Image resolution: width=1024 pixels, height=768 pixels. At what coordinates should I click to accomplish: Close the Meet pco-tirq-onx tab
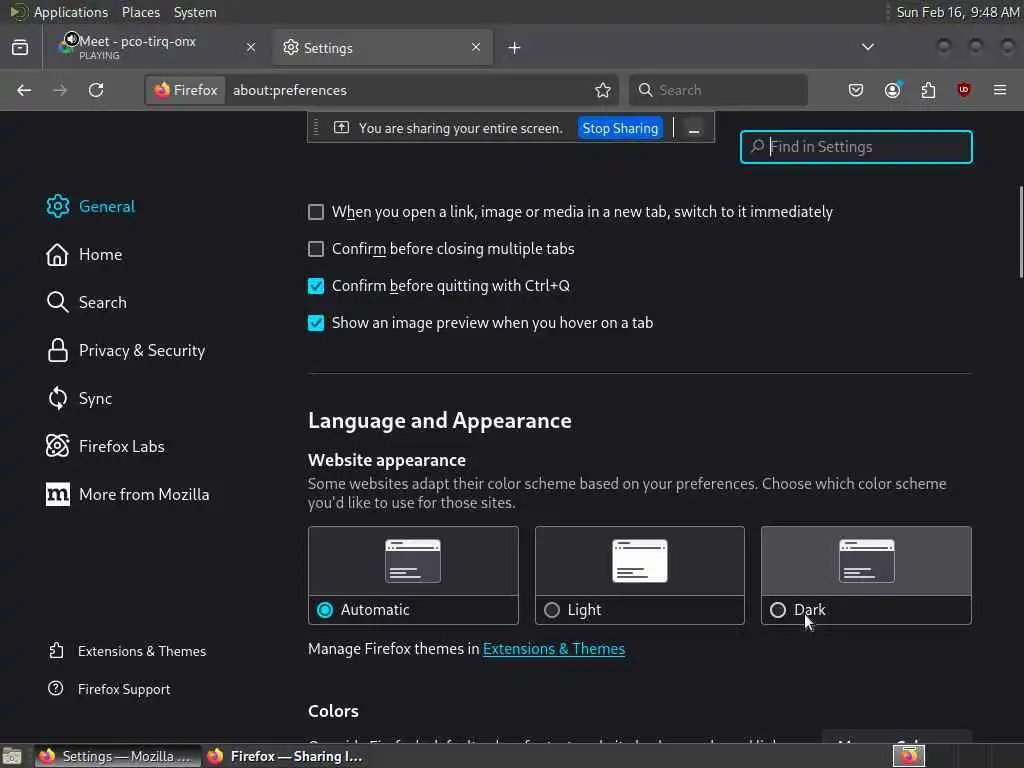[x=251, y=47]
